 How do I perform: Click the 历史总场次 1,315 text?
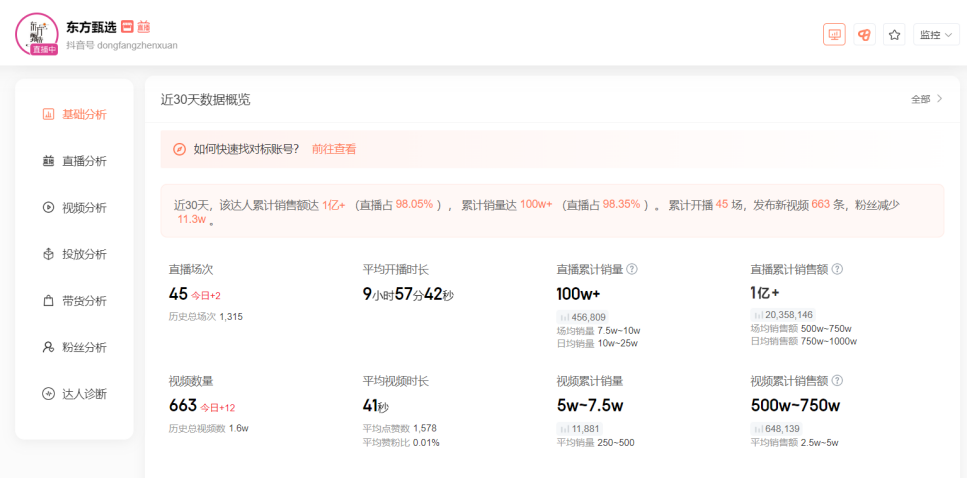206,317
